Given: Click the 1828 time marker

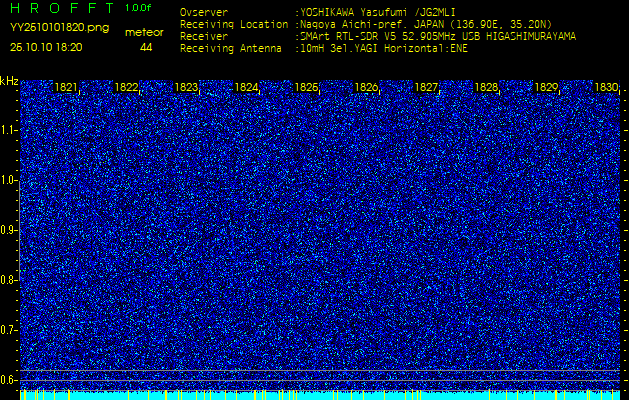Looking at the screenshot, I should [486, 87].
